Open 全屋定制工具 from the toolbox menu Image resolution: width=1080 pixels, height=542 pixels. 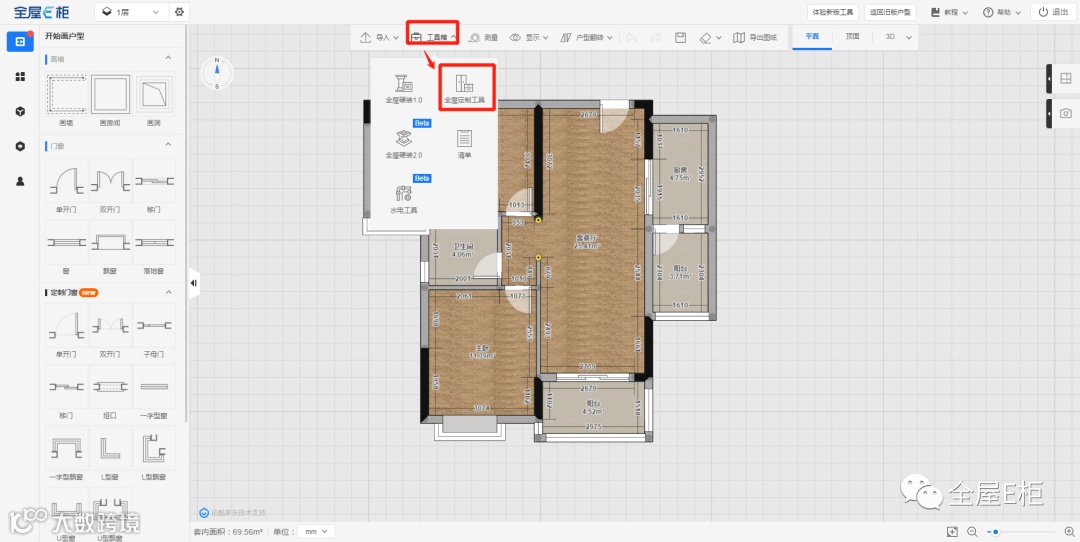(x=464, y=89)
